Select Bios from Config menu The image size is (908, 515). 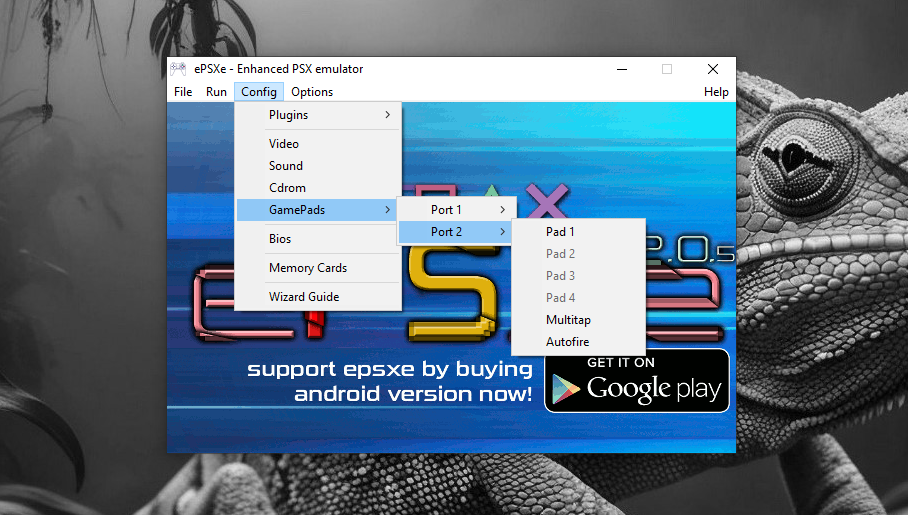pyautogui.click(x=280, y=240)
